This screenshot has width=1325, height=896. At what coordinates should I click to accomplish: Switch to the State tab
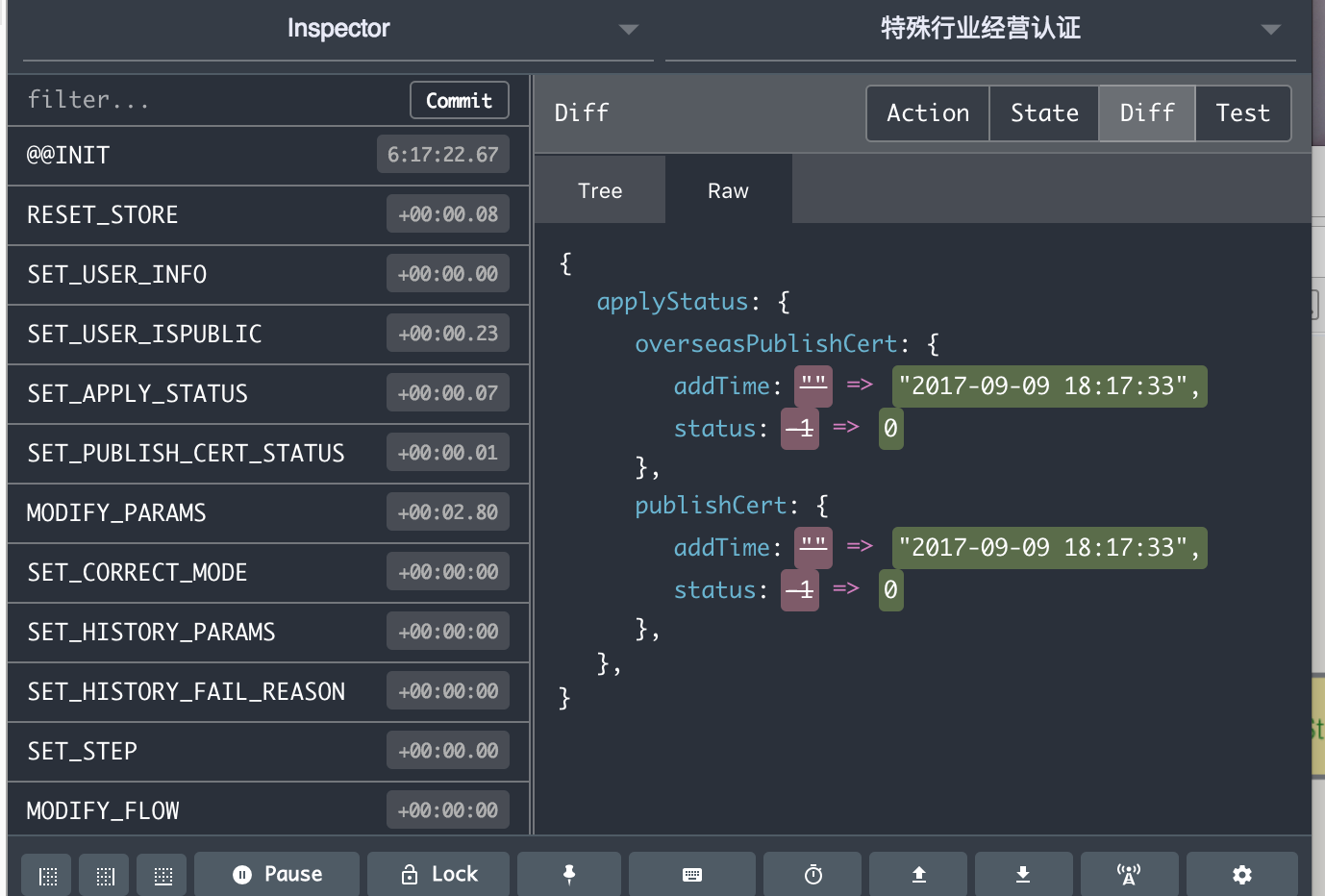tap(1044, 113)
